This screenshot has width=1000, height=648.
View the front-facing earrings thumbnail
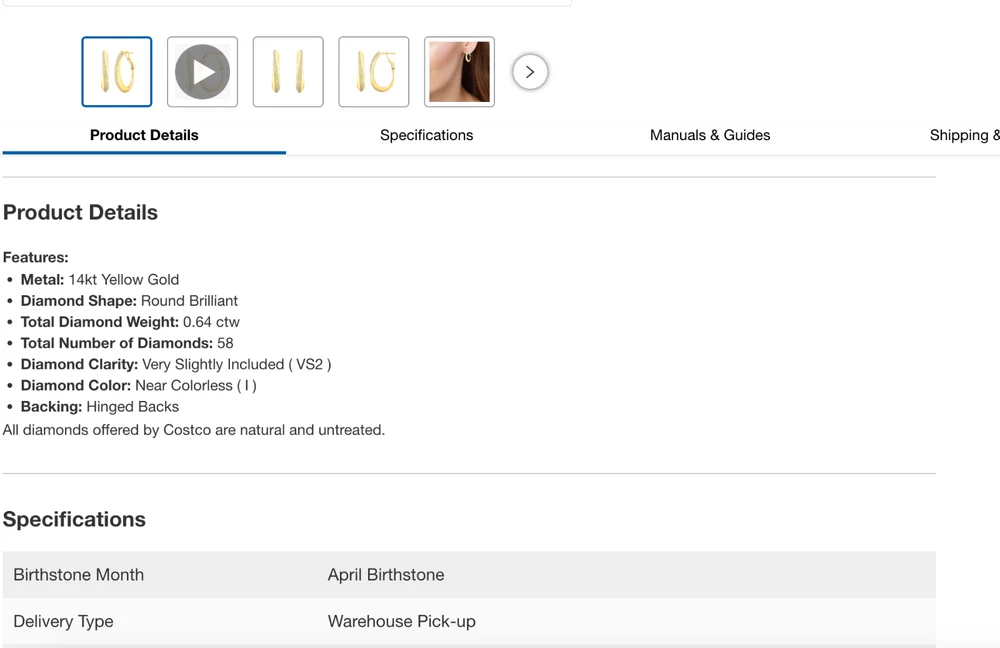click(x=288, y=72)
